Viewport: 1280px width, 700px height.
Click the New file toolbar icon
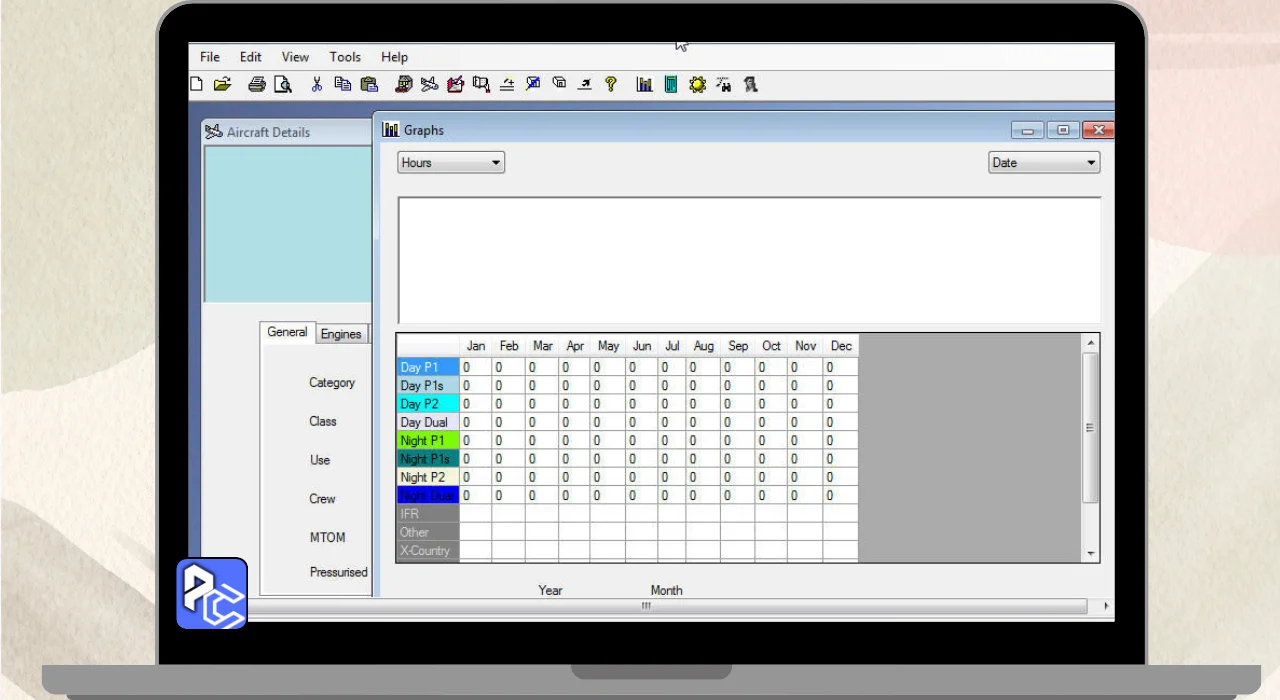click(x=196, y=85)
